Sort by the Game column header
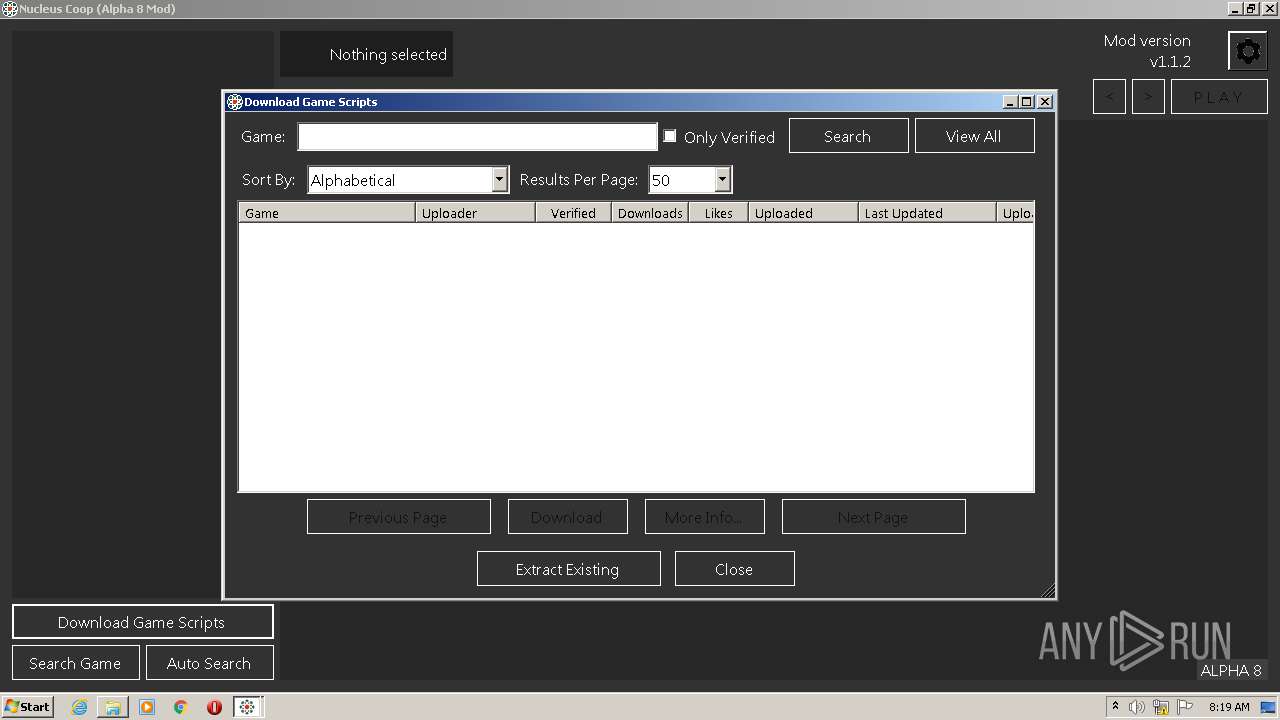This screenshot has height=720, width=1280. [326, 213]
